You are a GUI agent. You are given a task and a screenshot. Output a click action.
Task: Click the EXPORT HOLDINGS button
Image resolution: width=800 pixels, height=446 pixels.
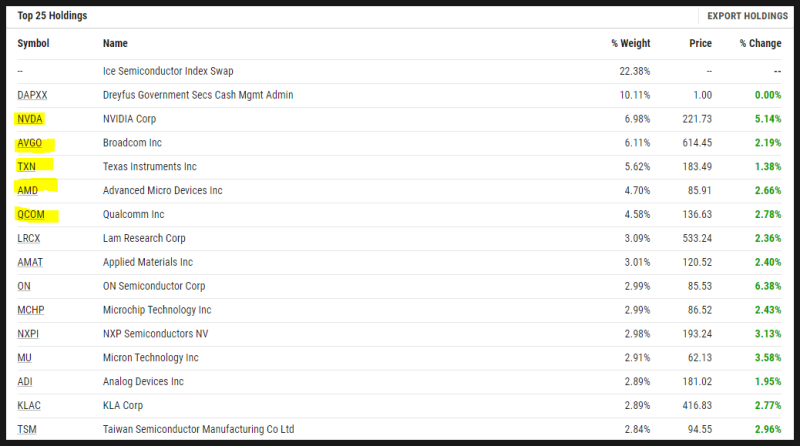[747, 16]
